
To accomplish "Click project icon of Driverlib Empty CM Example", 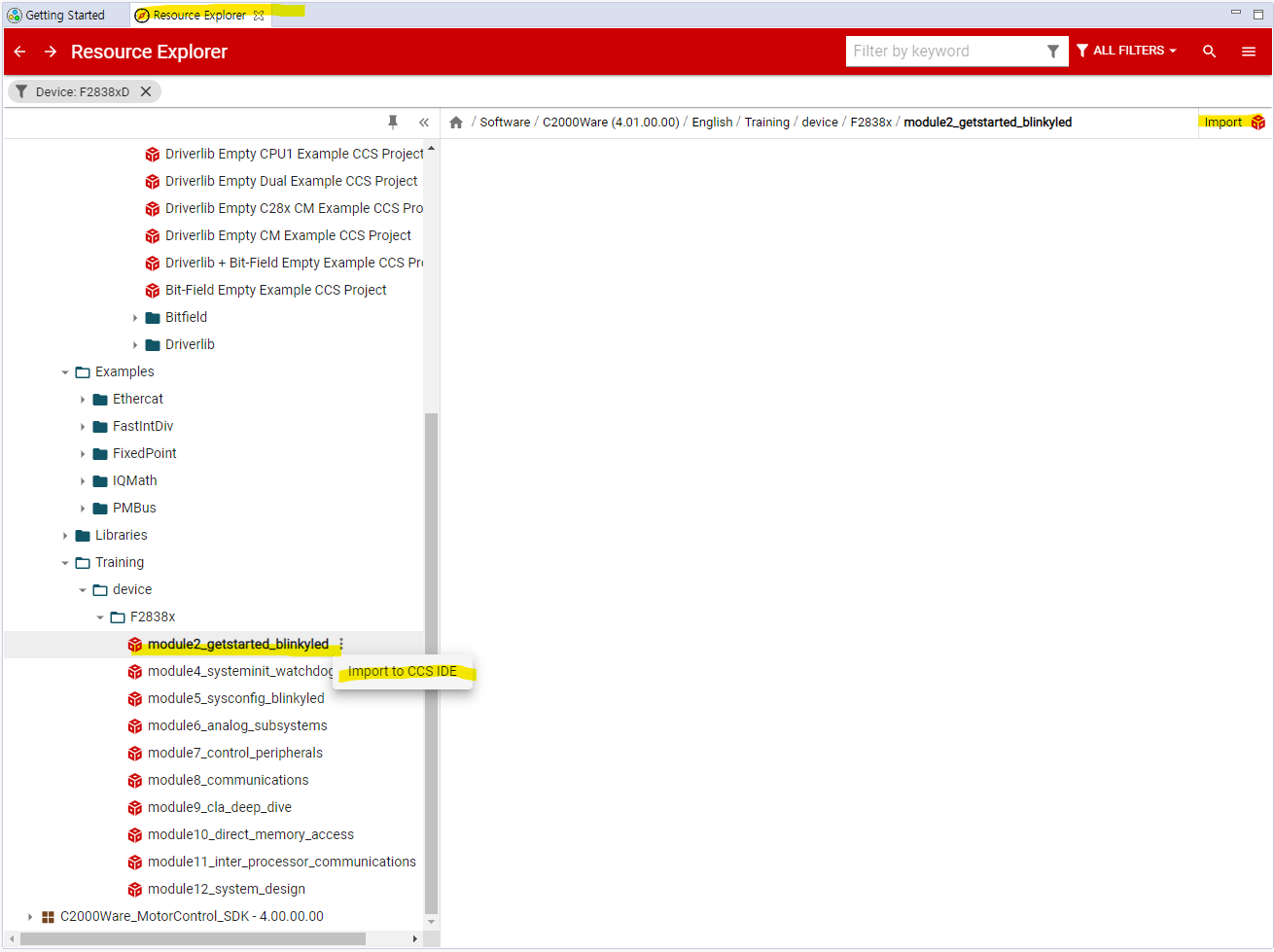I will (153, 236).
